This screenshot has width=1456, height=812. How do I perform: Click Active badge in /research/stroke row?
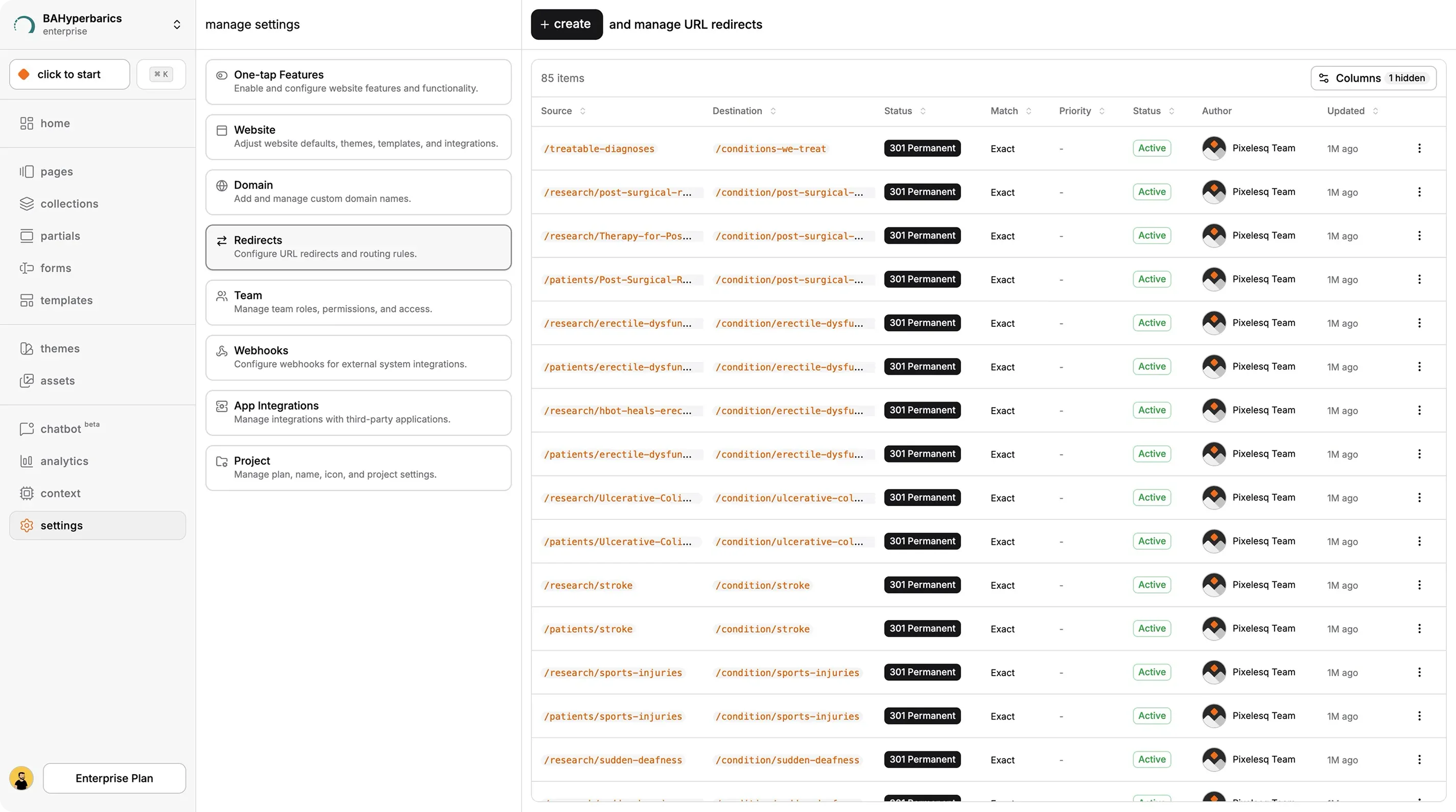(x=1152, y=585)
